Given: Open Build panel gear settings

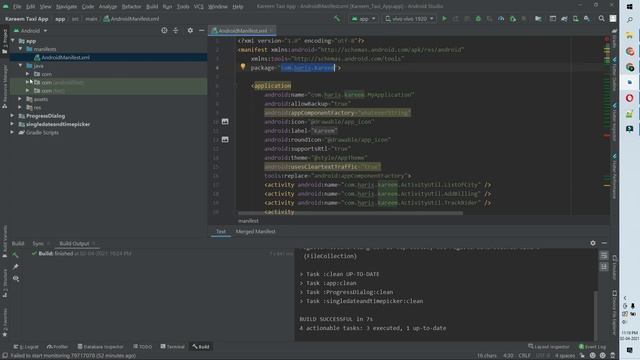Looking at the screenshot, I should pos(593,243).
